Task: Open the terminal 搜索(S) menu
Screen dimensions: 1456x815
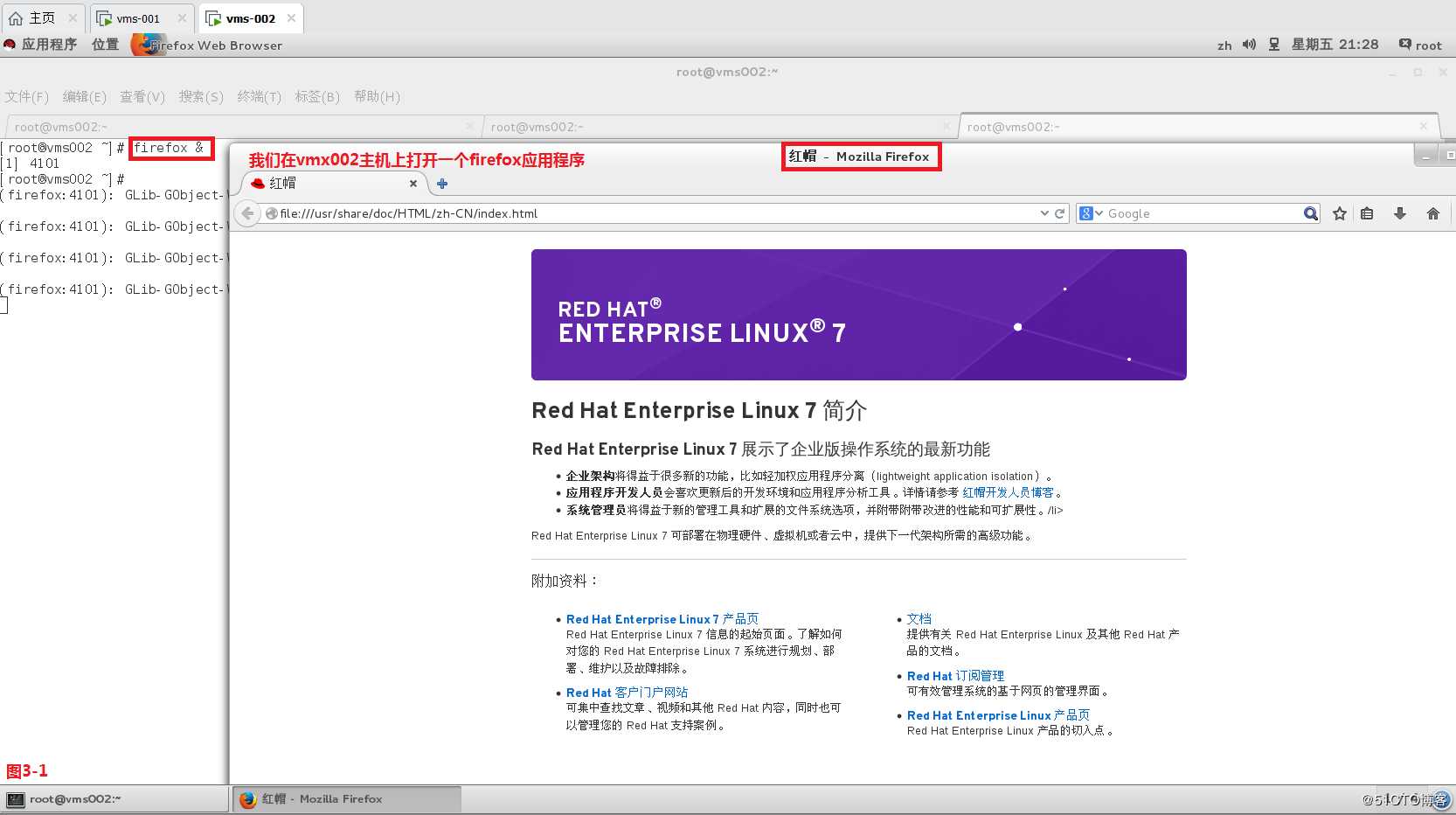Action: [x=201, y=97]
